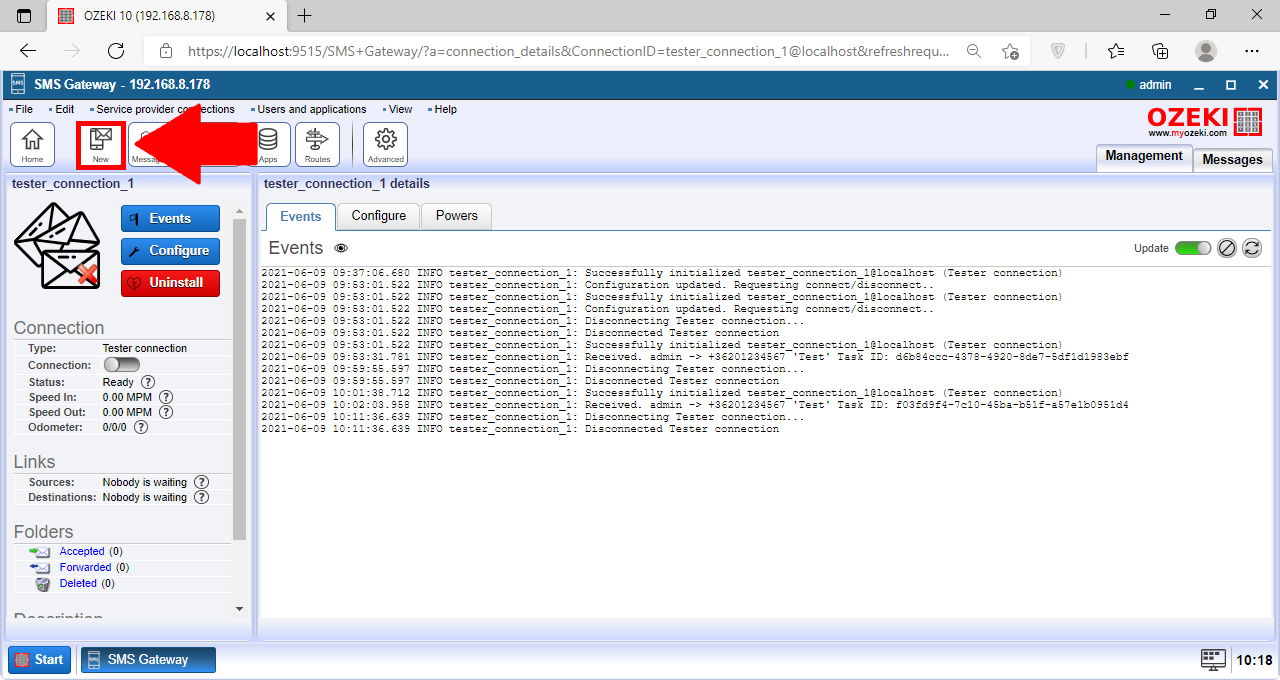Open the Advanced gear toolbar icon
1280x680 pixels.
point(385,144)
